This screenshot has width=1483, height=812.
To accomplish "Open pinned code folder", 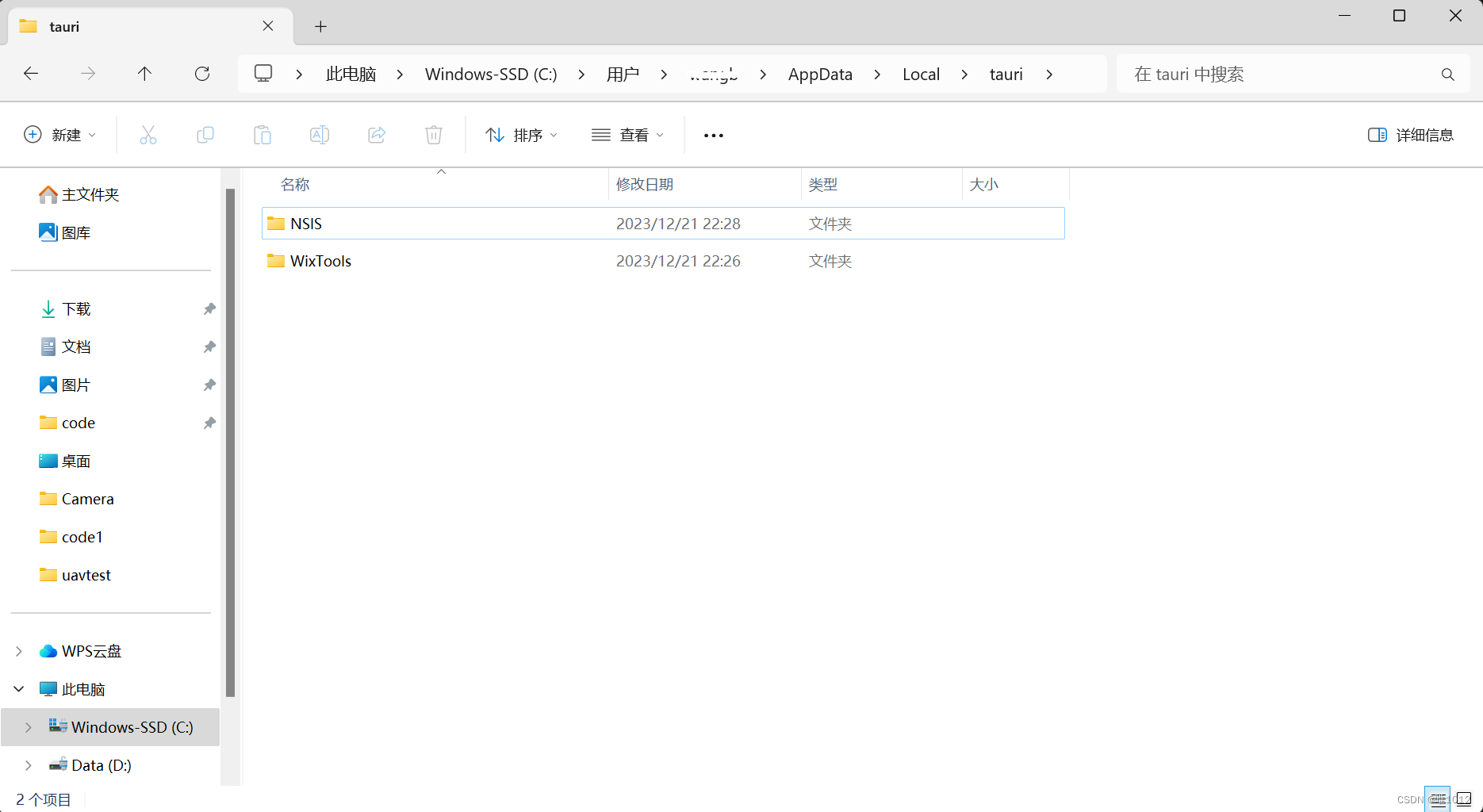I will coord(67,423).
